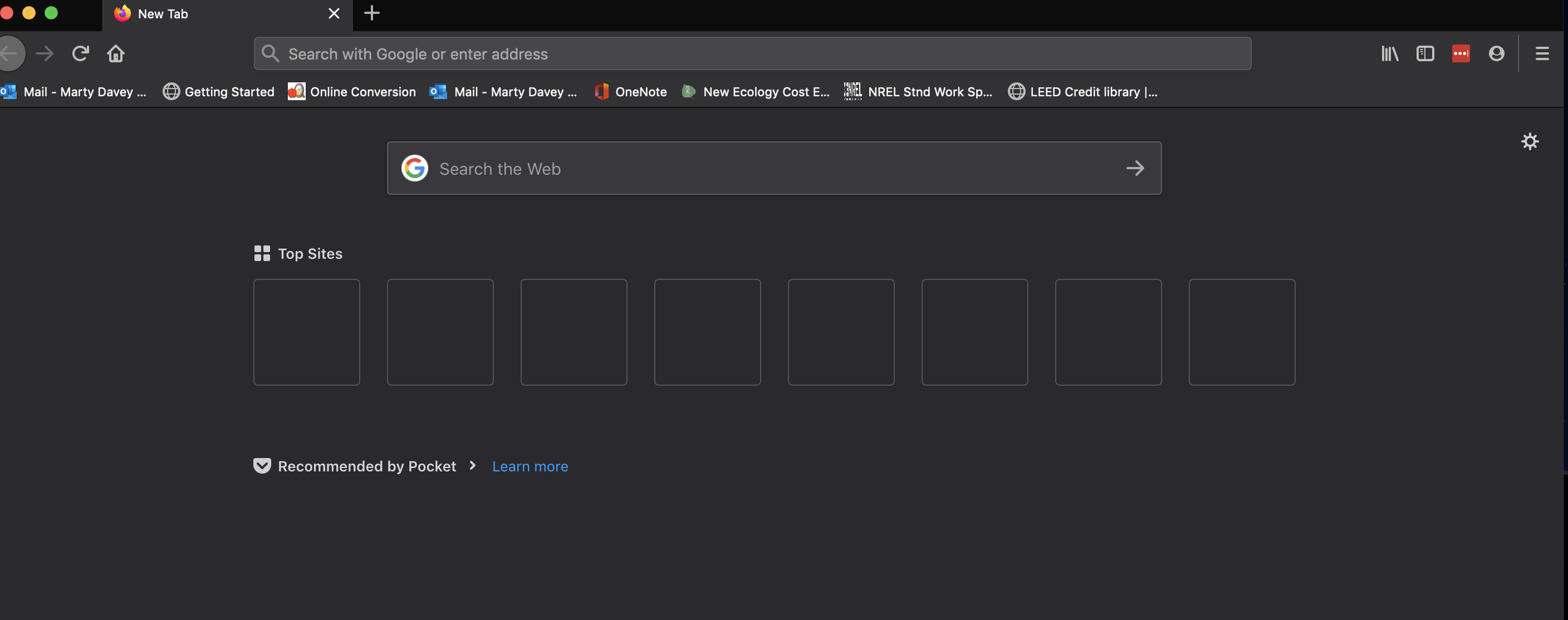
Task: Reload the current page
Action: point(80,53)
